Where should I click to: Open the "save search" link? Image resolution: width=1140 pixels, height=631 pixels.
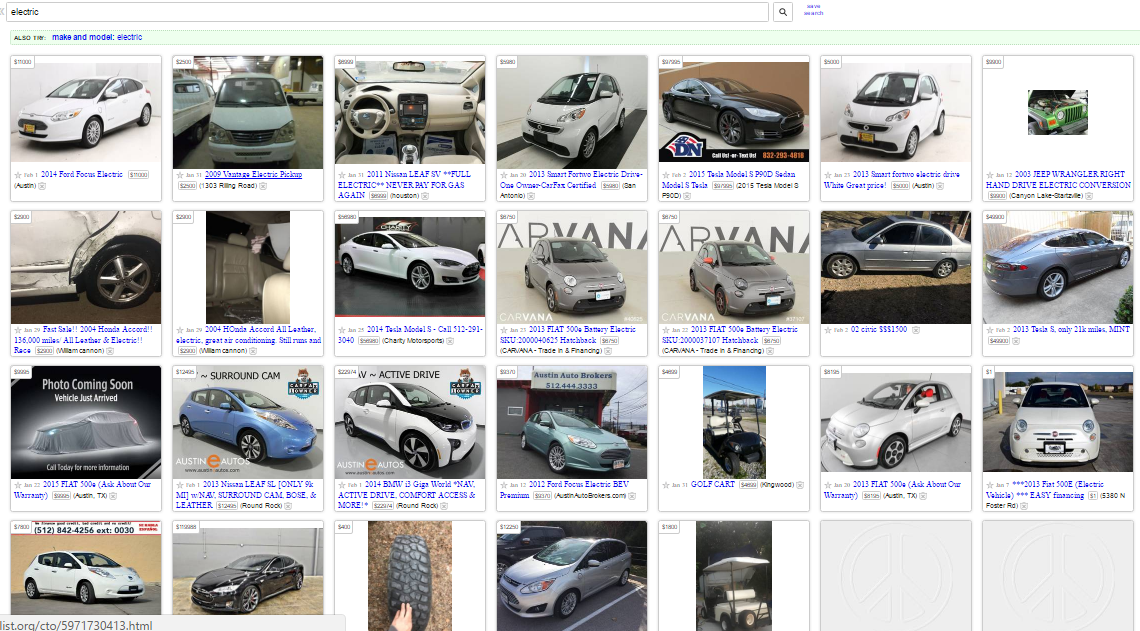[813, 9]
